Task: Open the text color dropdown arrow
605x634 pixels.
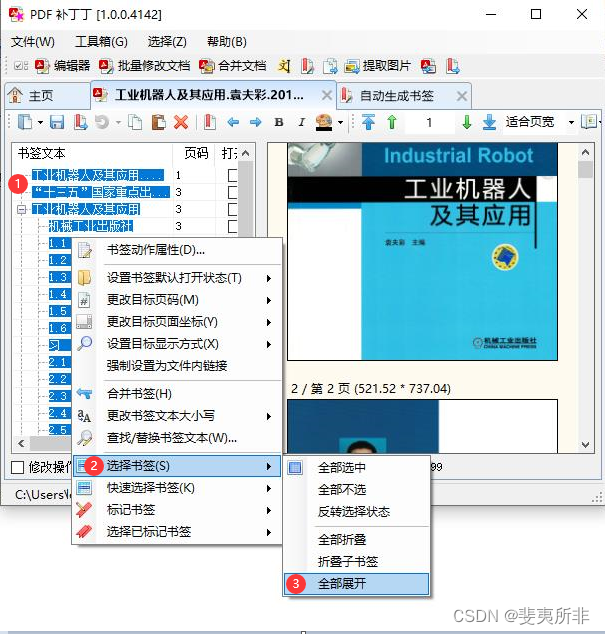Action: coord(340,122)
